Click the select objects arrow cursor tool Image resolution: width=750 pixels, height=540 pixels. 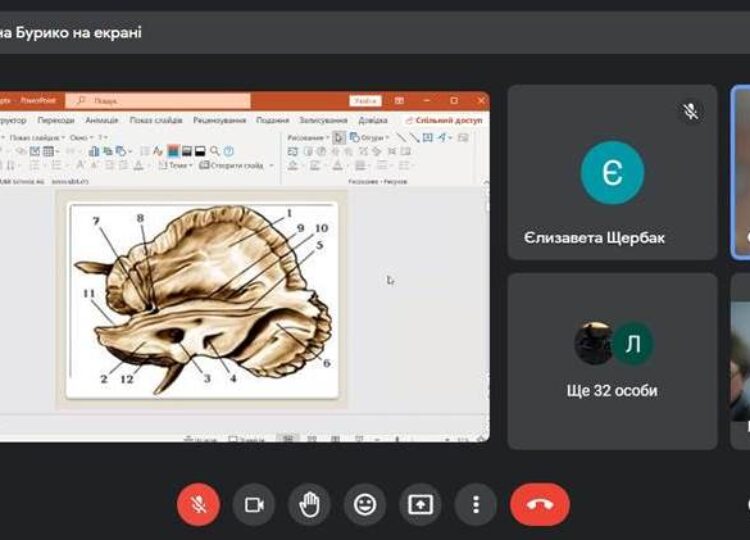pyautogui.click(x=339, y=138)
